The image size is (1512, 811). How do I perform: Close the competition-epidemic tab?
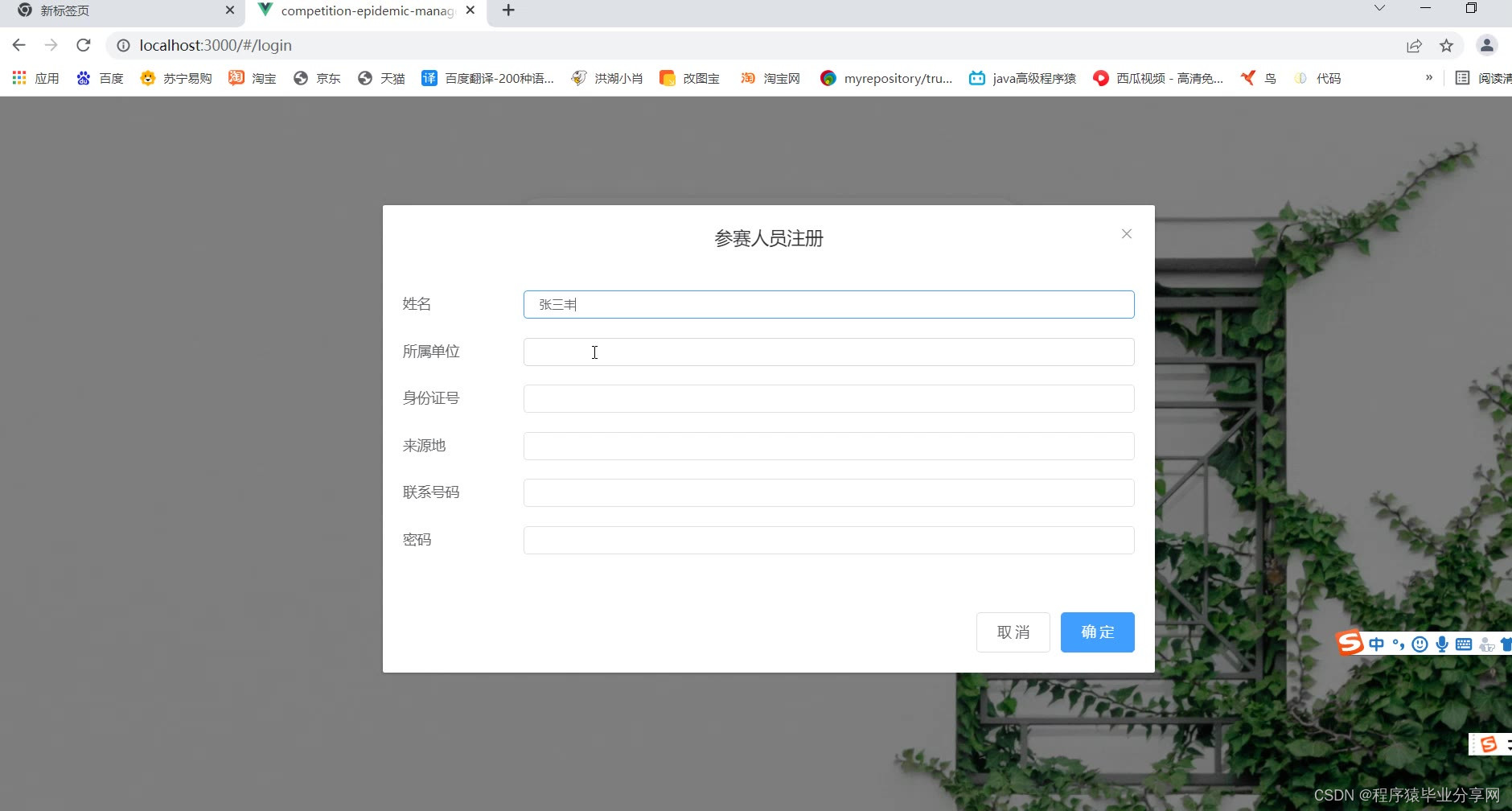[470, 10]
